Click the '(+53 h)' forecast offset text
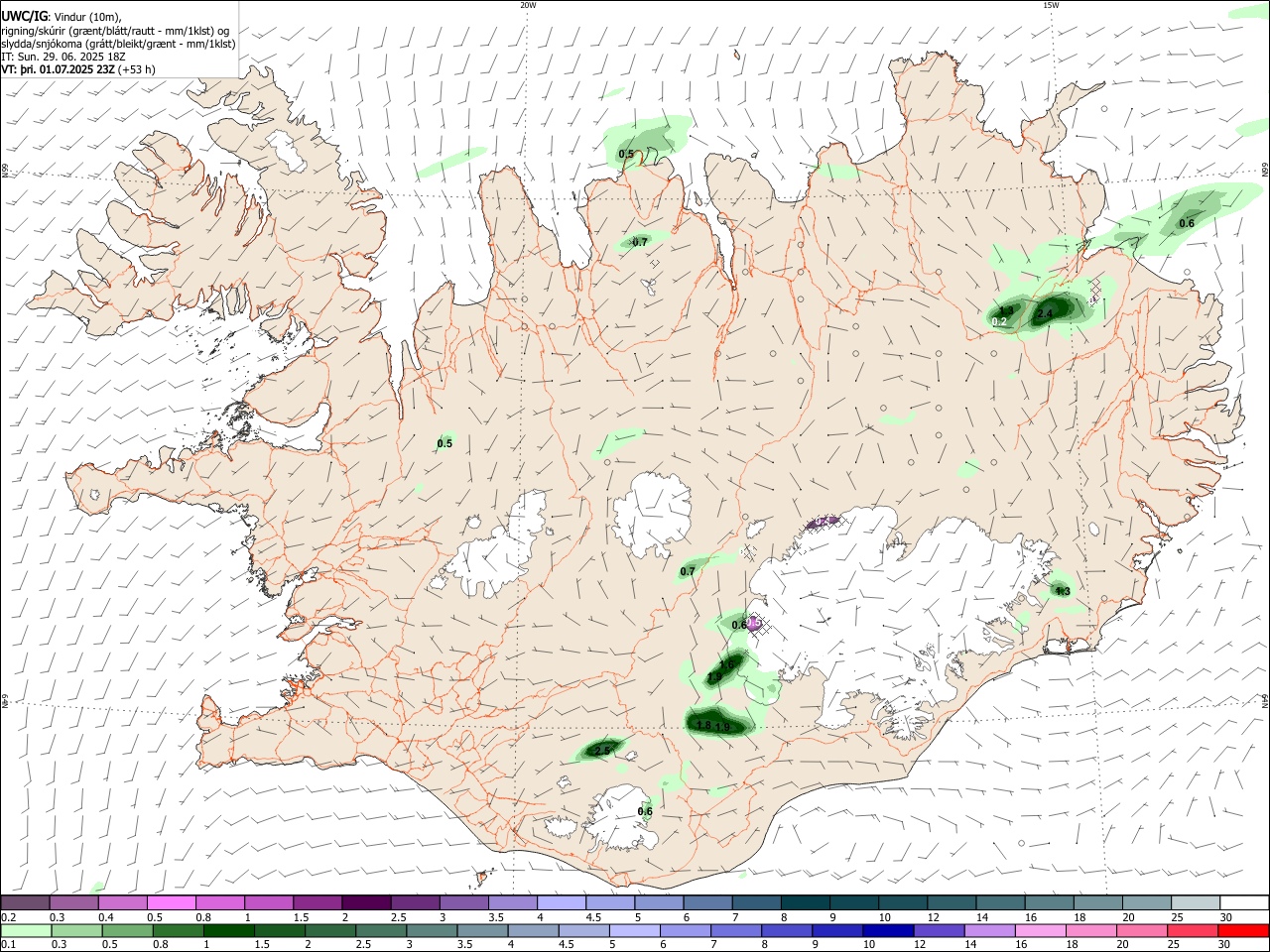Screen dimensions: 1270x952 [137, 69]
